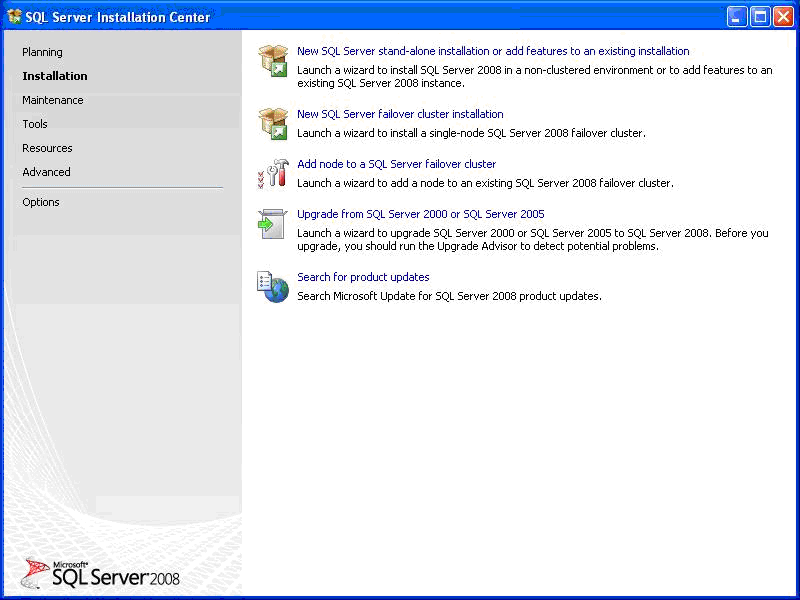Maximize the Installation Center window
The width and height of the screenshot is (800, 600).
click(x=760, y=17)
